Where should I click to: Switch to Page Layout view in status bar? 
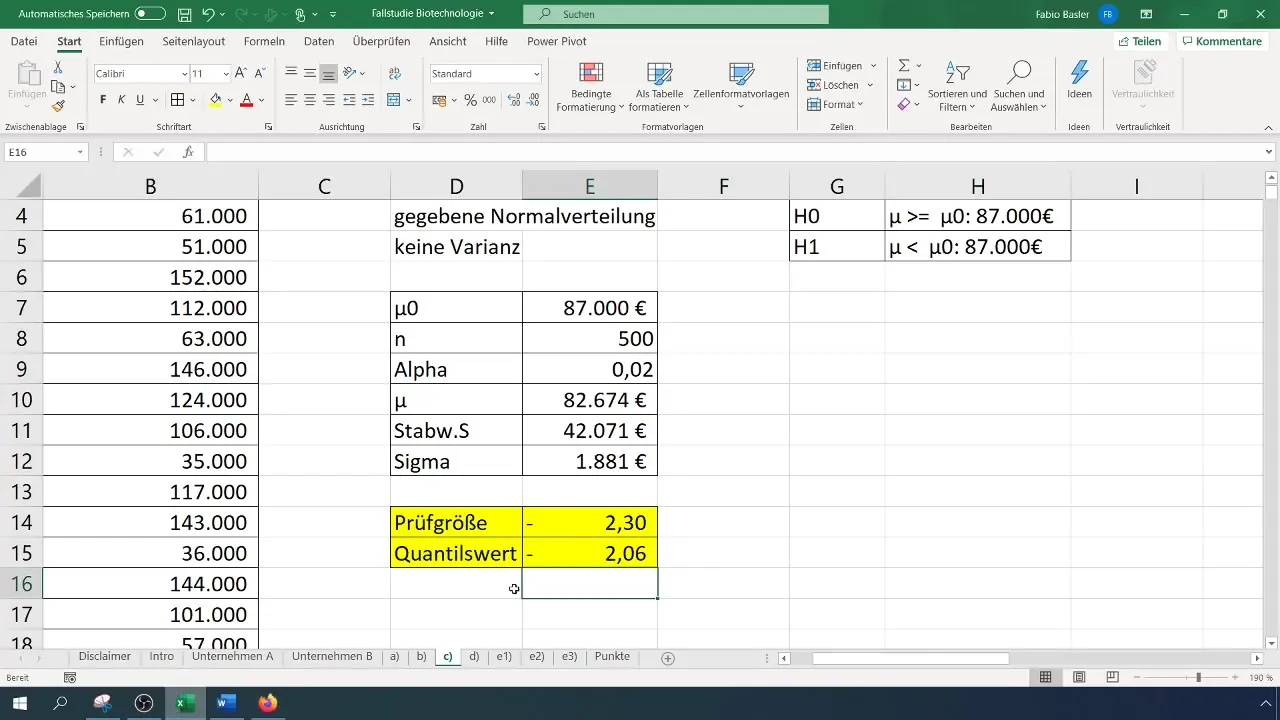click(x=1079, y=677)
